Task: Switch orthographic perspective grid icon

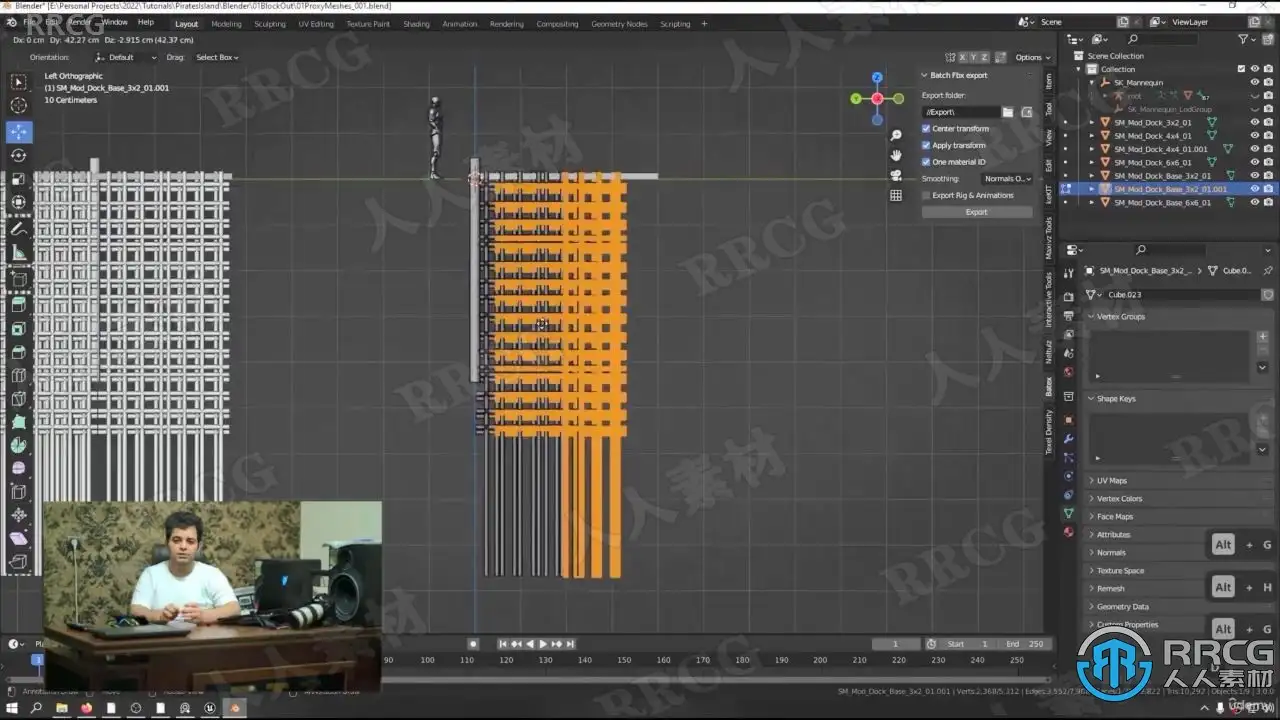Action: (896, 195)
